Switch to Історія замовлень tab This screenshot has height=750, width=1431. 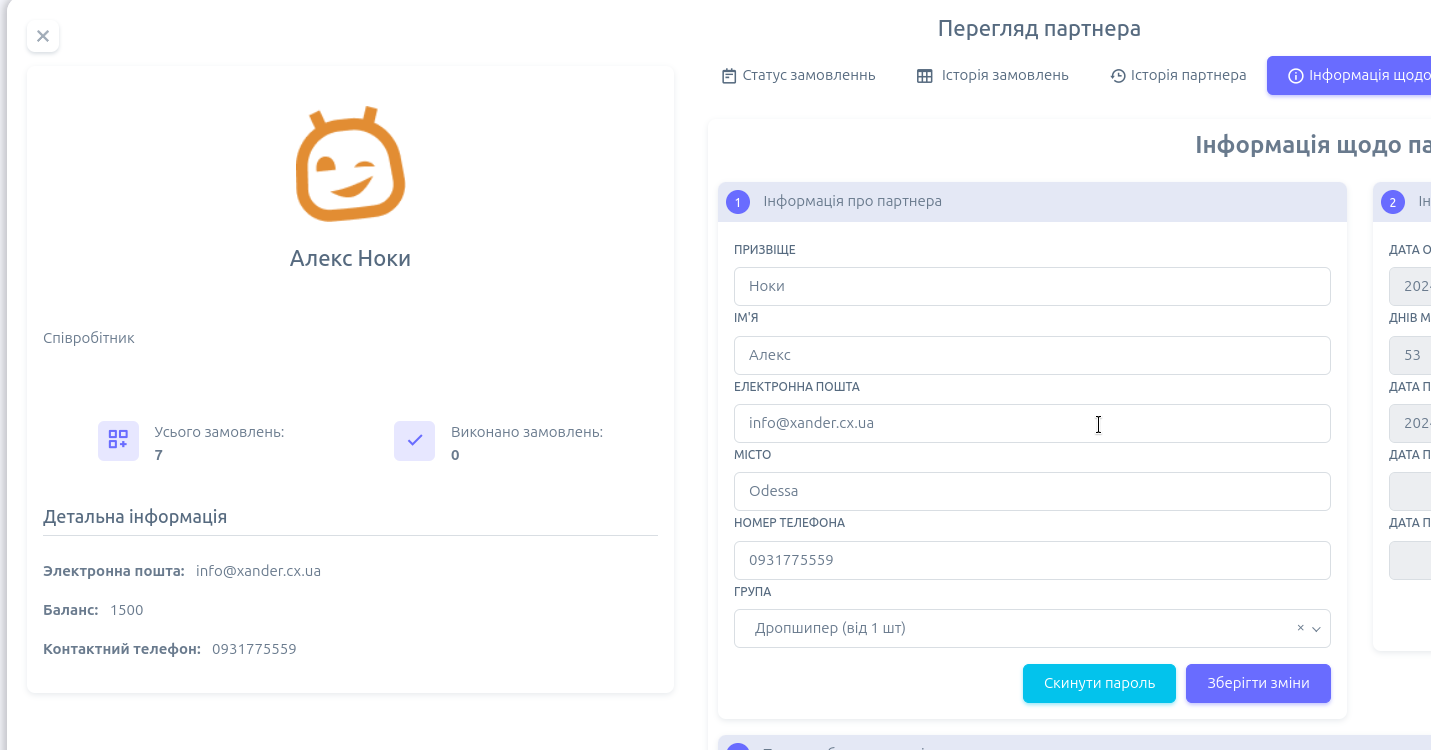[x=992, y=75]
